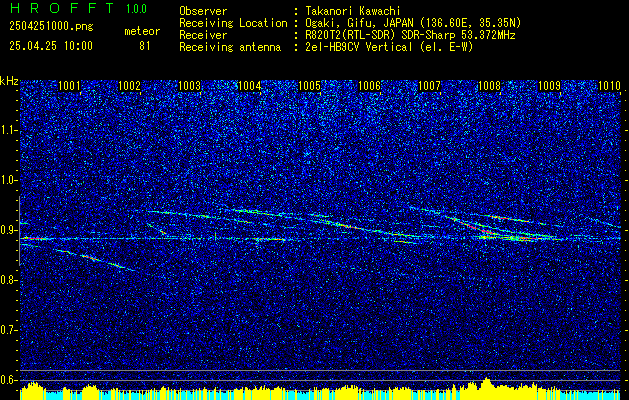Click the 0.8 kHz axis label

tap(9, 280)
